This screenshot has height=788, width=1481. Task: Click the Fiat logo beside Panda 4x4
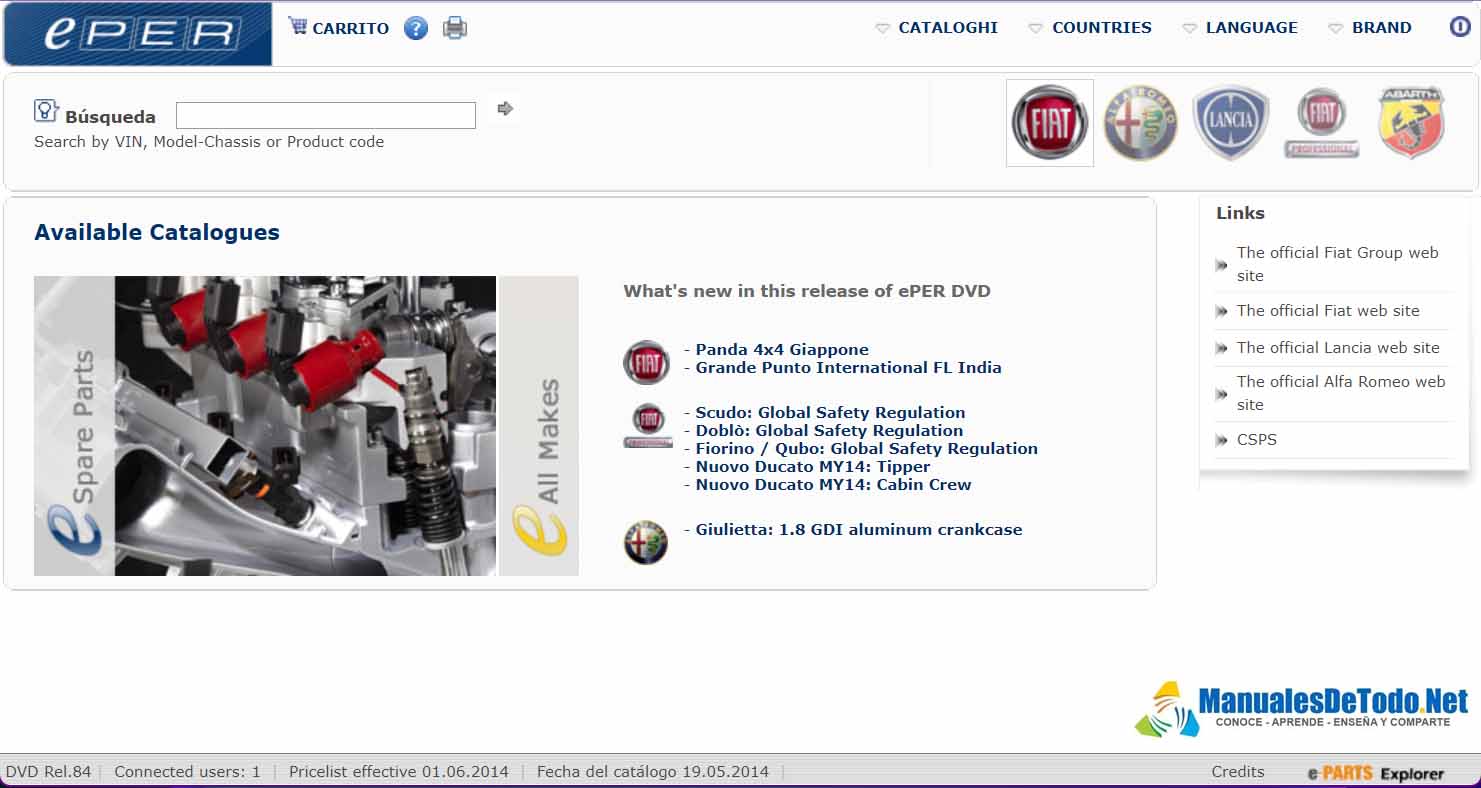647,362
